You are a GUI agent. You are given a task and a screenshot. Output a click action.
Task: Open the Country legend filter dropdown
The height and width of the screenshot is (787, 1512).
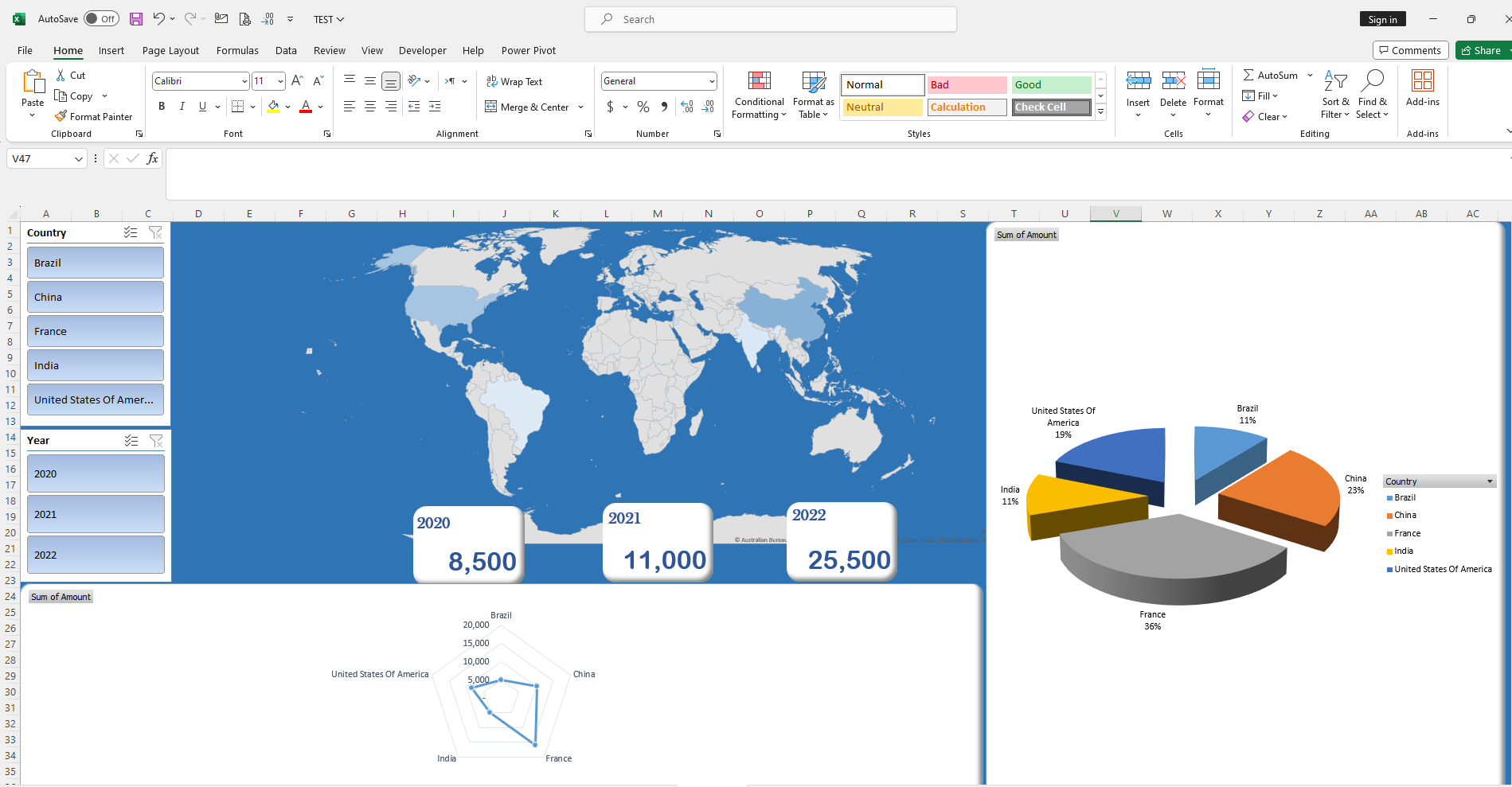pyautogui.click(x=1490, y=481)
